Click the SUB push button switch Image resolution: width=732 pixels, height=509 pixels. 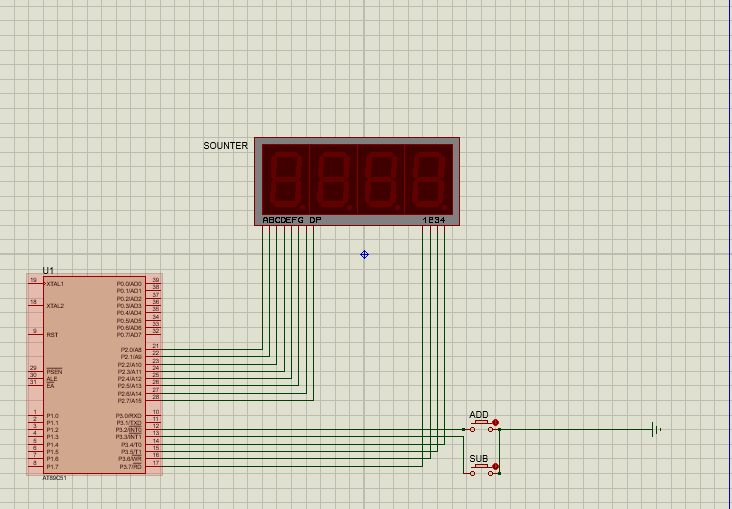coord(481,470)
